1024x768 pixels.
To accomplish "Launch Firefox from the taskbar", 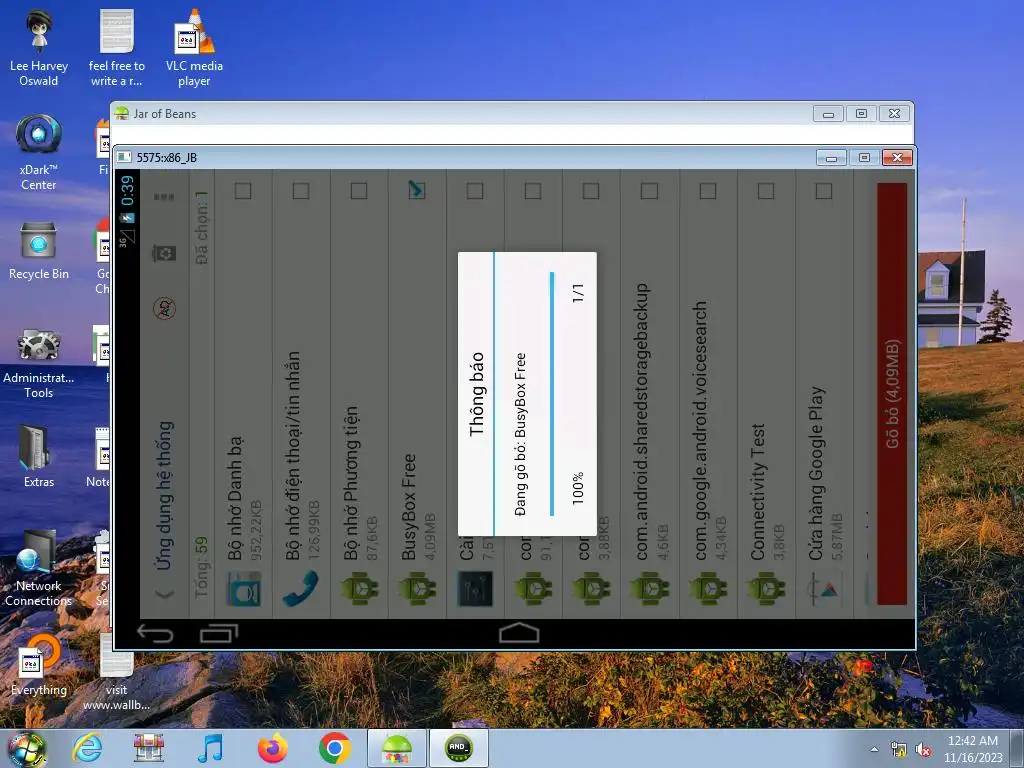I will click(x=272, y=748).
